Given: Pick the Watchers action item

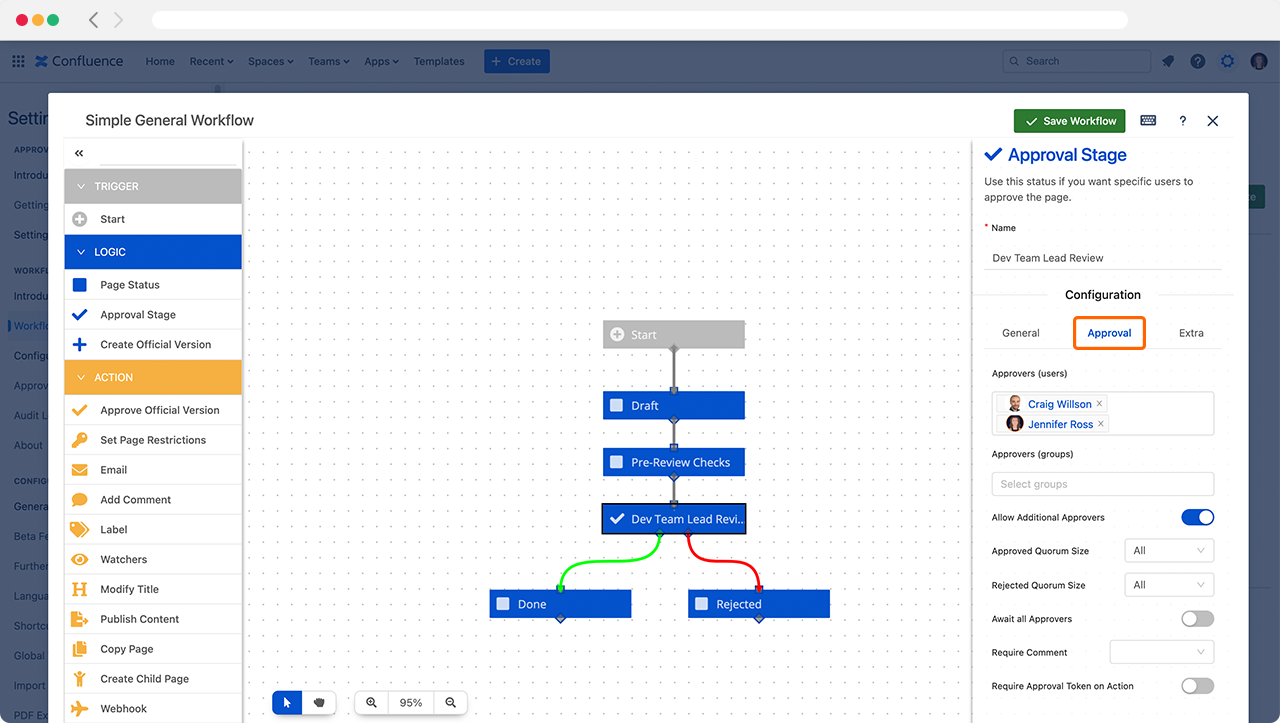Looking at the screenshot, I should [x=123, y=560].
